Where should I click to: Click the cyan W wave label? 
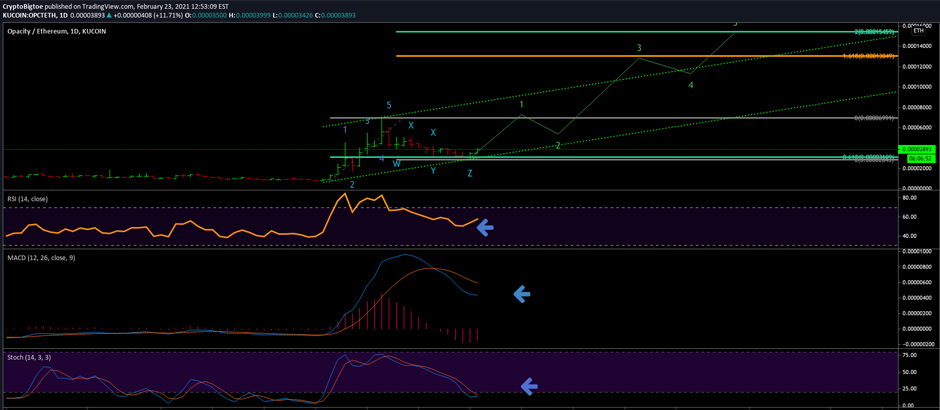coord(396,163)
